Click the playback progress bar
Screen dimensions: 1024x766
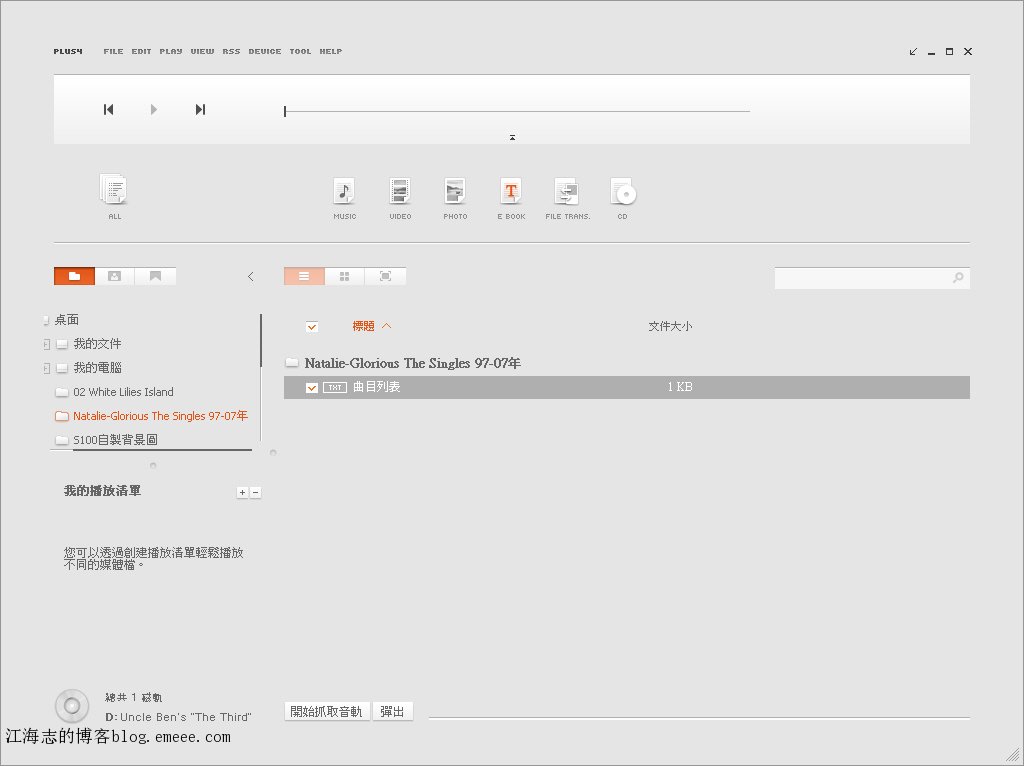pos(517,112)
